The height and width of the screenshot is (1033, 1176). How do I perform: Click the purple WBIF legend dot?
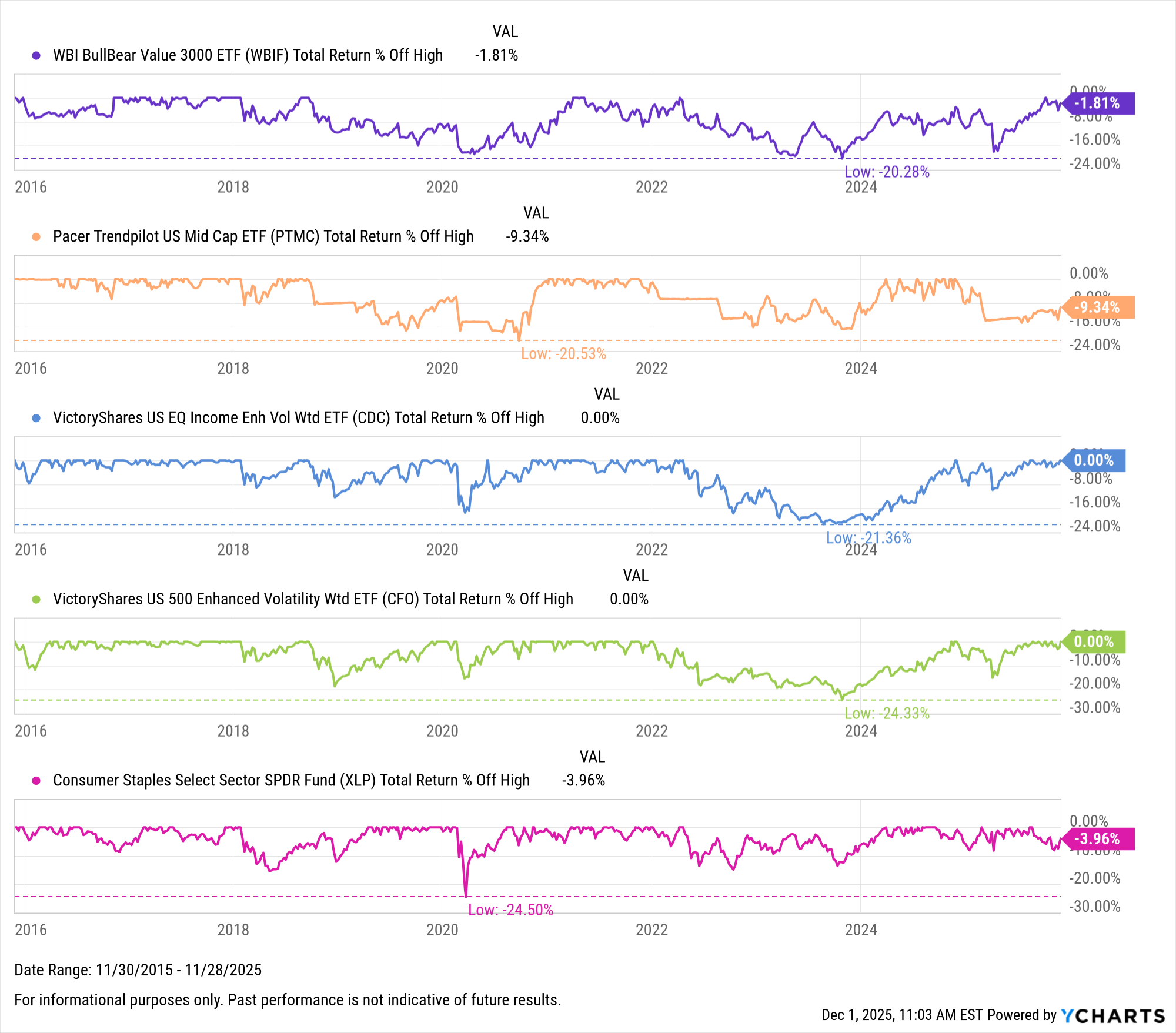pyautogui.click(x=36, y=55)
